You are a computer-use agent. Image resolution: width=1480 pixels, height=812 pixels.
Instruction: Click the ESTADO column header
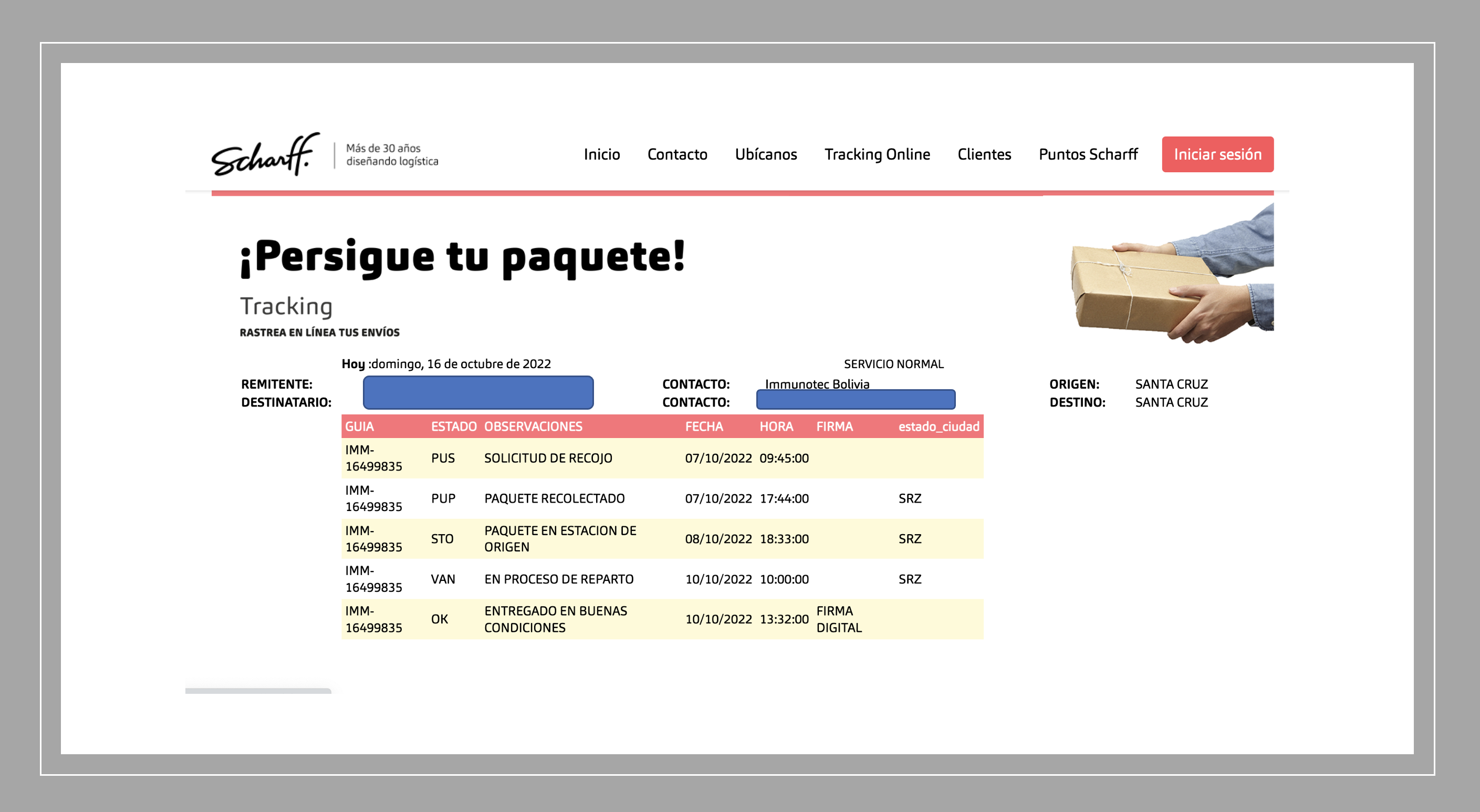[x=453, y=426]
